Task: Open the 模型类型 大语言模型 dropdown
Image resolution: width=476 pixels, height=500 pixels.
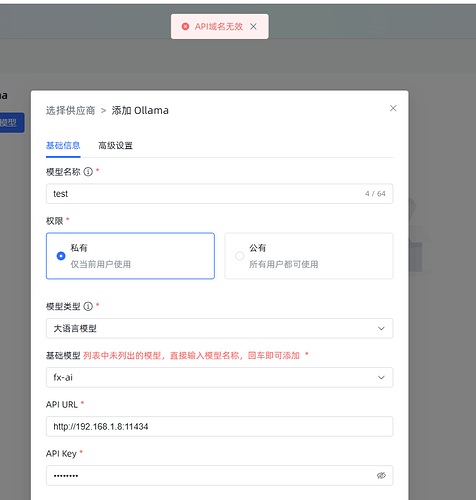Action: [x=219, y=328]
